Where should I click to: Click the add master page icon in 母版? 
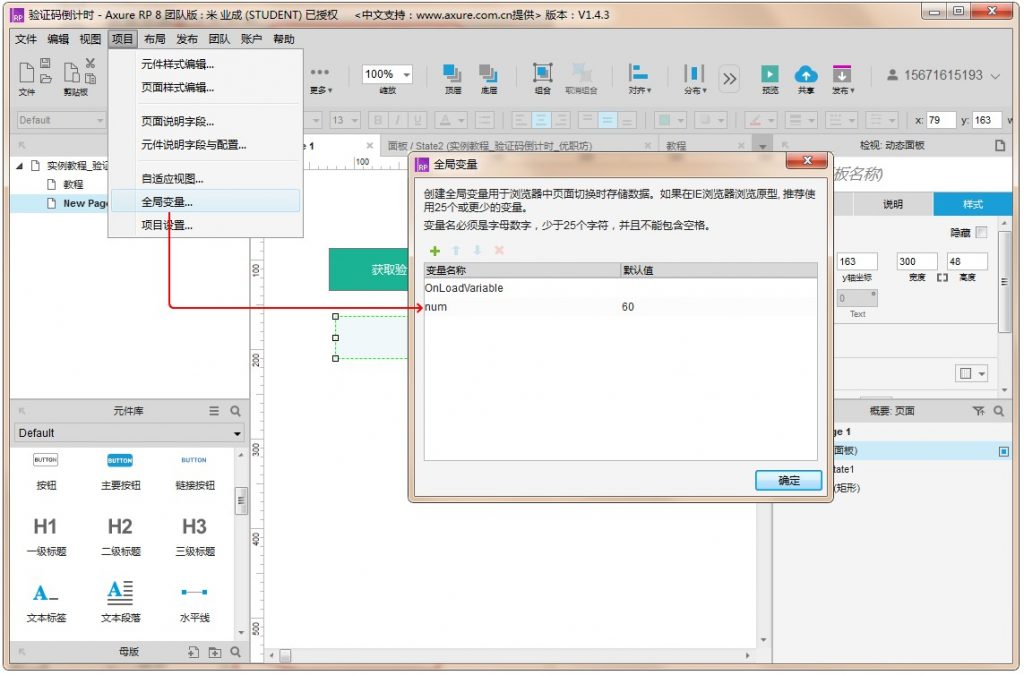[x=194, y=652]
